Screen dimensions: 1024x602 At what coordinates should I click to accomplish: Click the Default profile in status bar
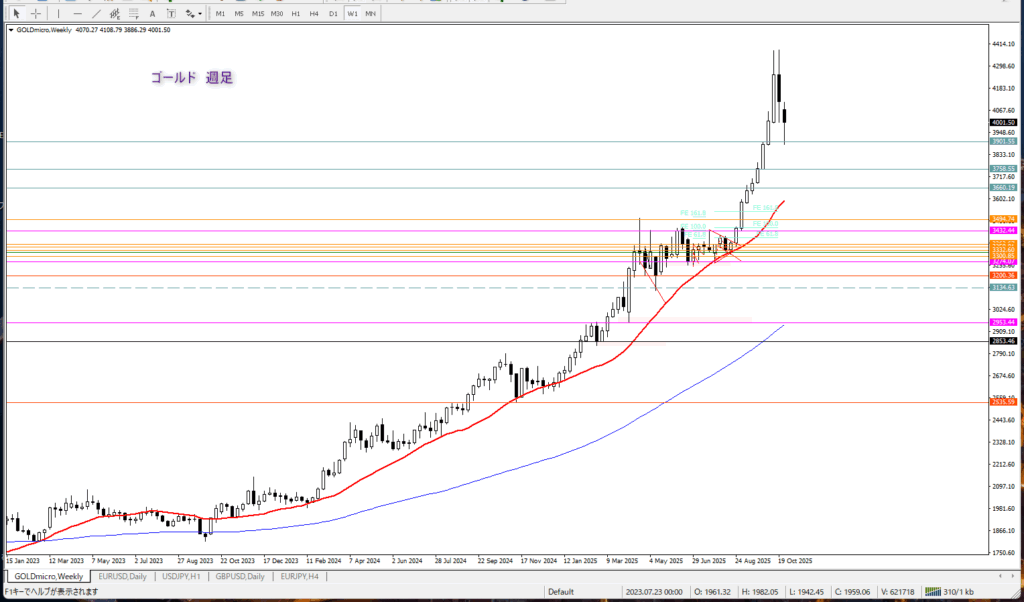(561, 591)
